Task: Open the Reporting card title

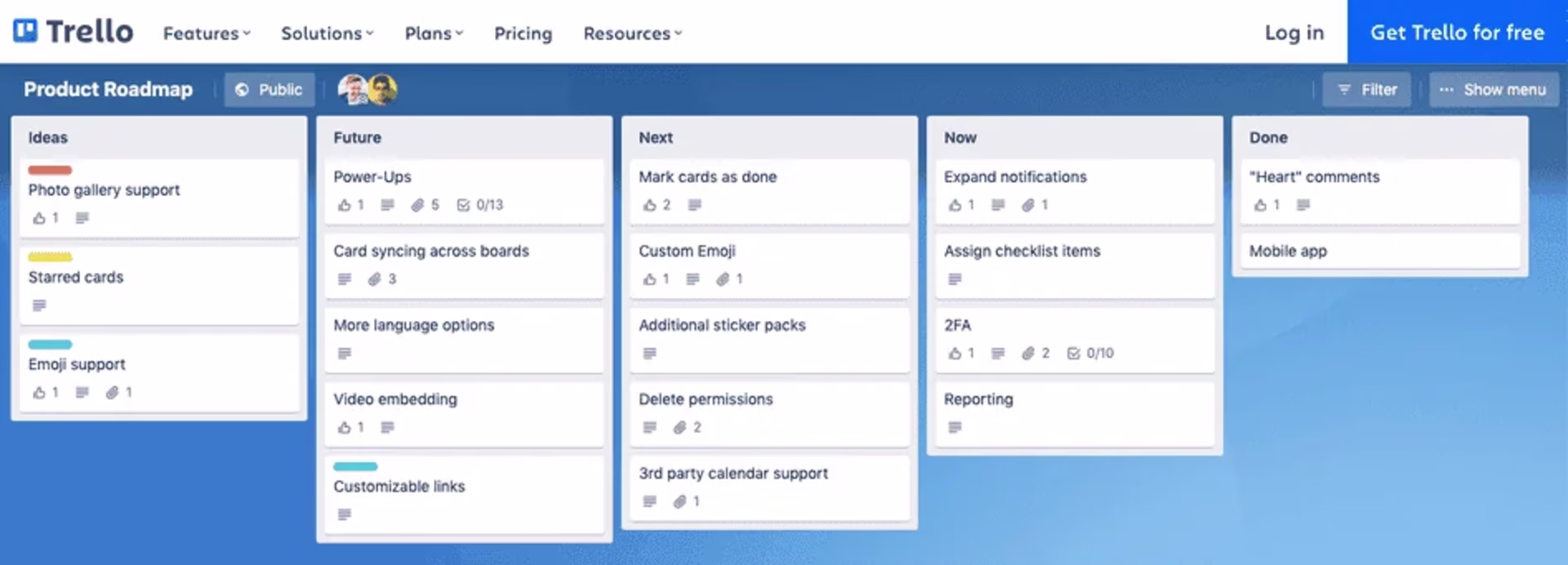Action: click(x=978, y=399)
